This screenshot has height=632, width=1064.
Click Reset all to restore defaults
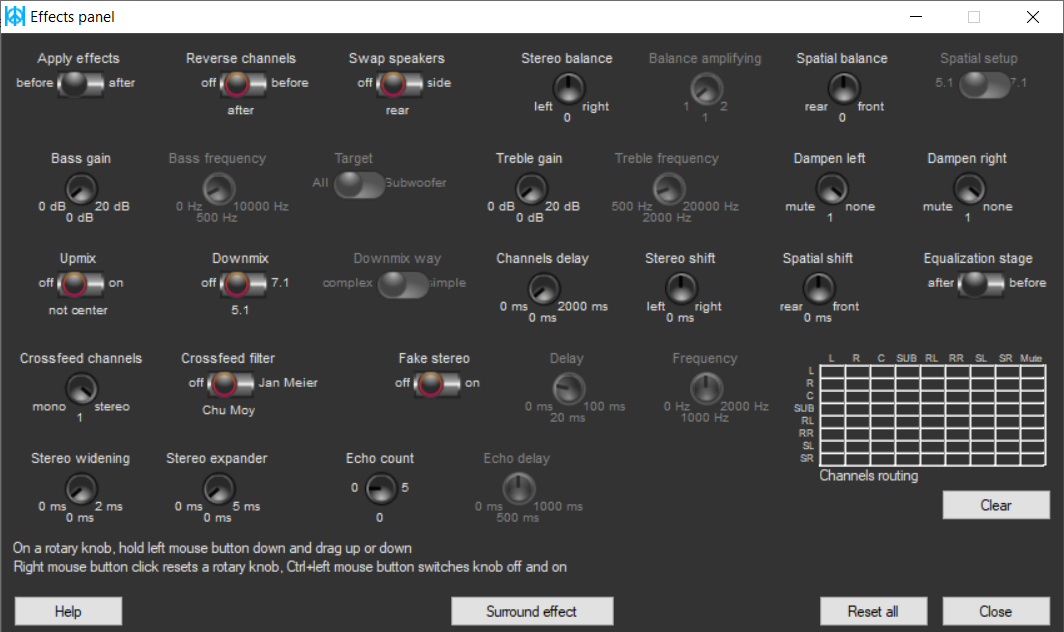873,610
